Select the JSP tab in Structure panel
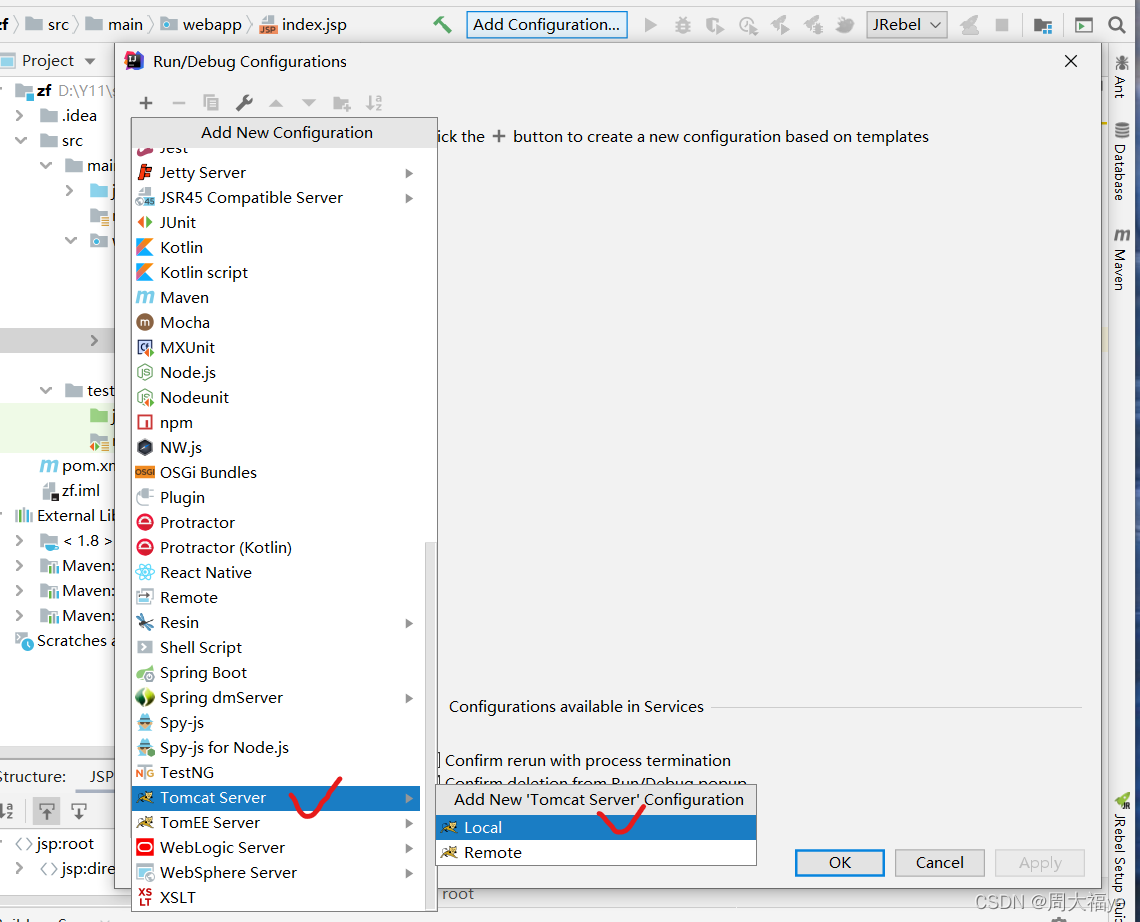 click(101, 777)
